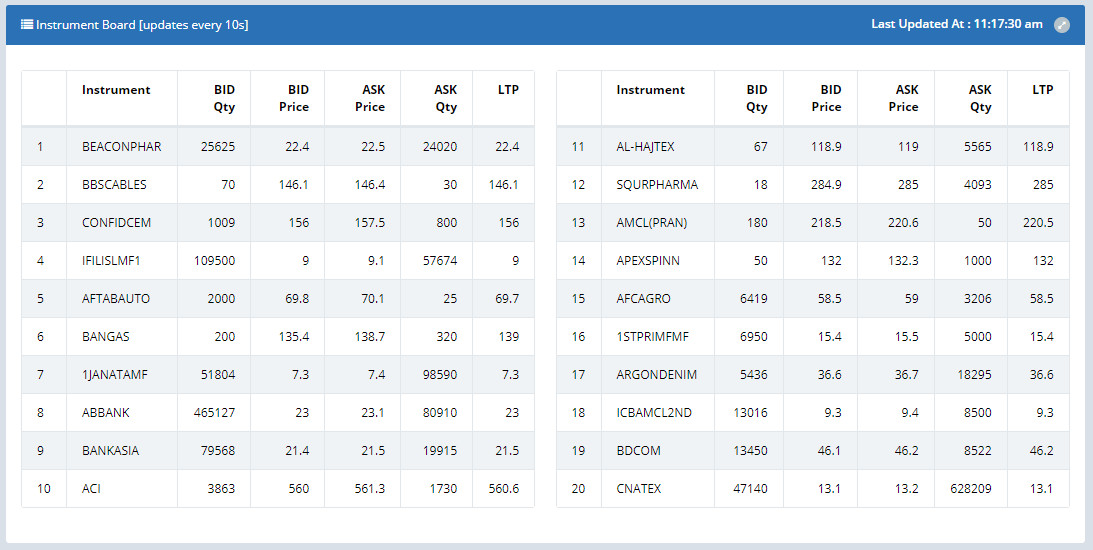Click the ARGONDENIM instrument name

pos(656,375)
